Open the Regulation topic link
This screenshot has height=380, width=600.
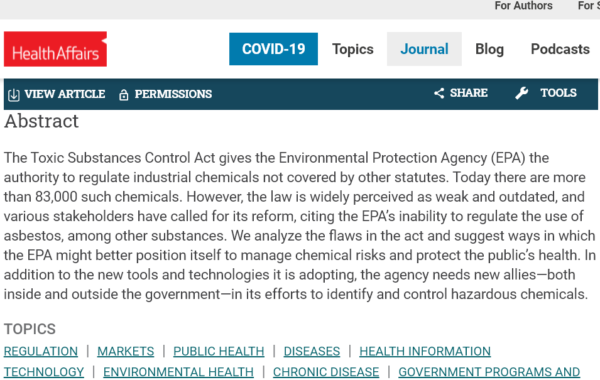(41, 351)
